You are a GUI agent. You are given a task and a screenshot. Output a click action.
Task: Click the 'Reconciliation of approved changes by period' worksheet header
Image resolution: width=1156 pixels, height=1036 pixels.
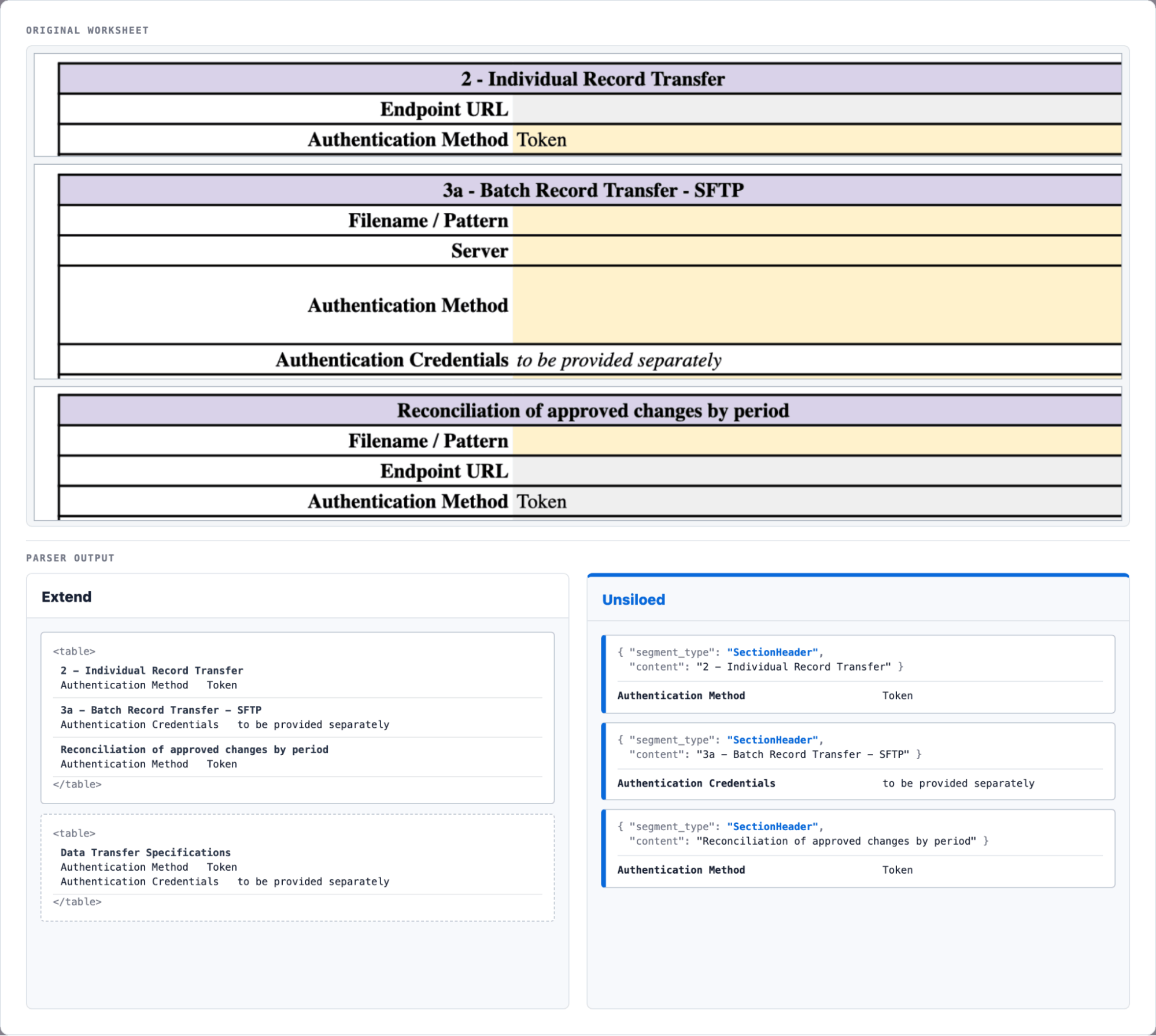click(x=593, y=410)
